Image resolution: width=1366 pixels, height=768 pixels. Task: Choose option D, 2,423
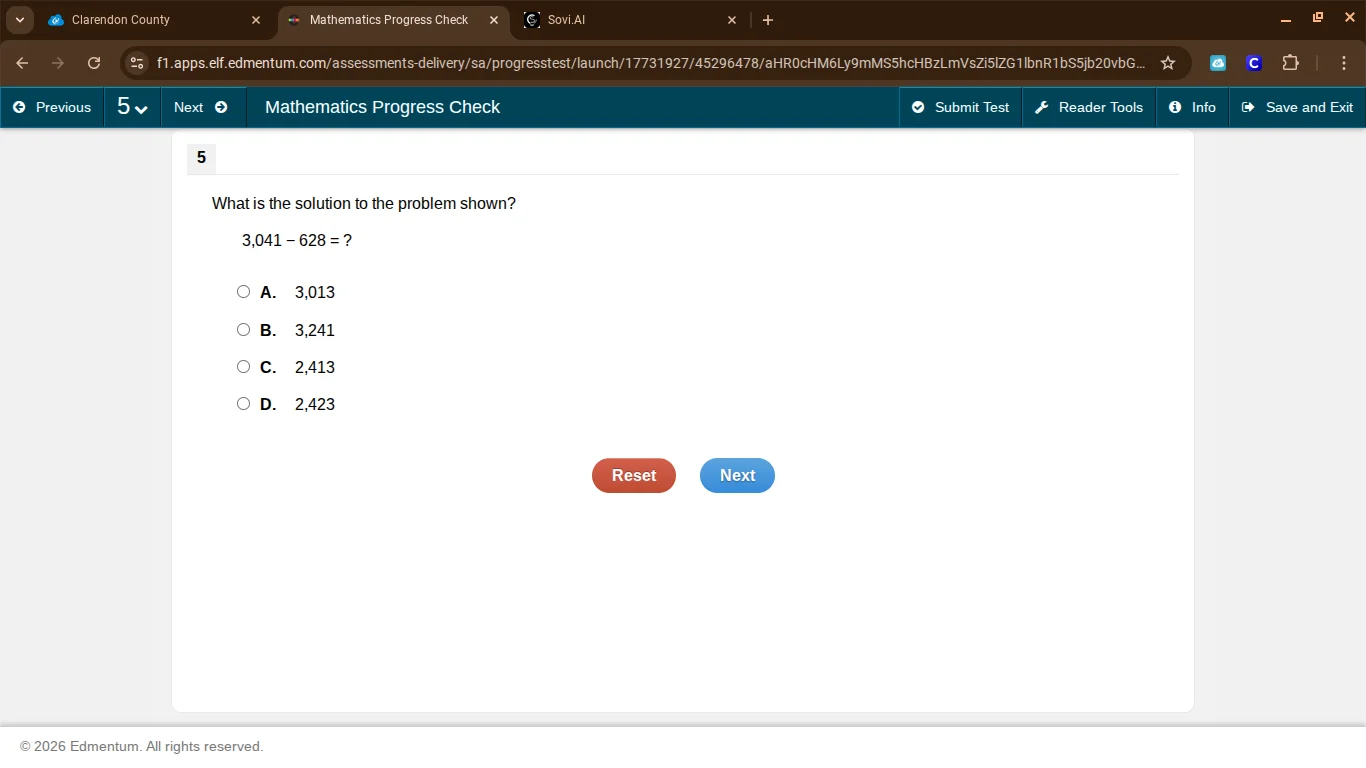(x=243, y=403)
